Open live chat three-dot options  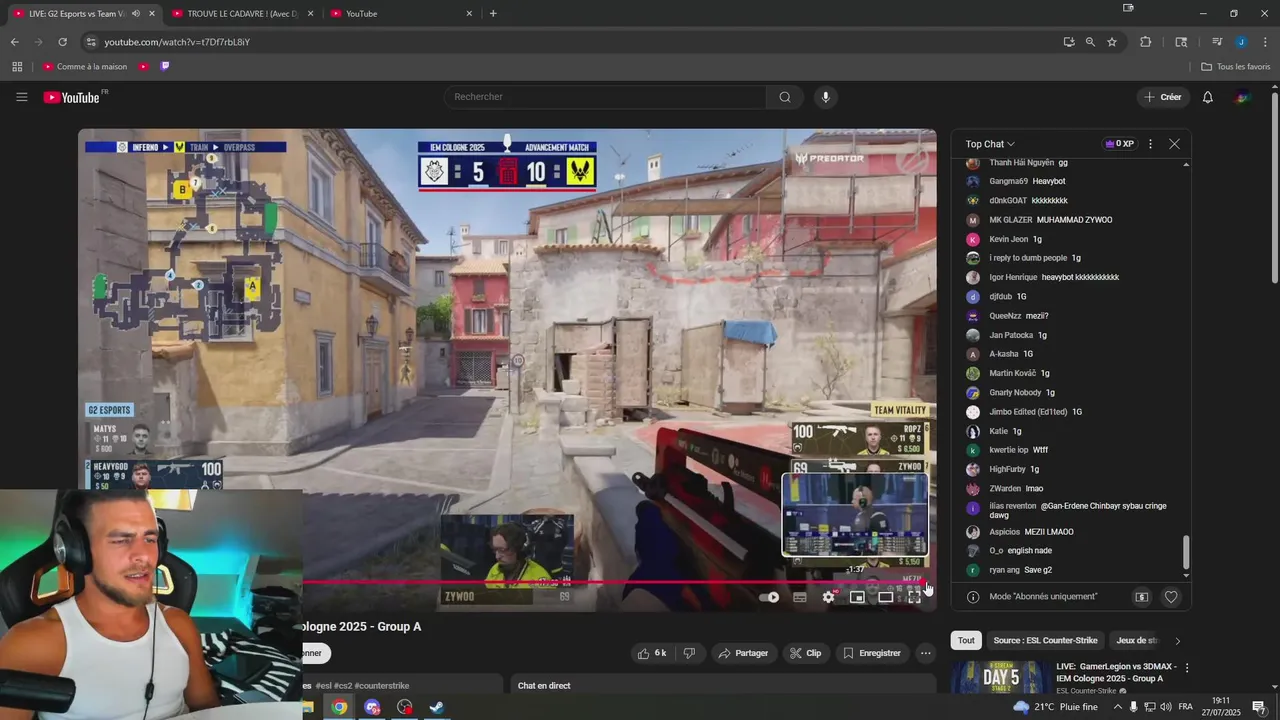pos(1150,144)
